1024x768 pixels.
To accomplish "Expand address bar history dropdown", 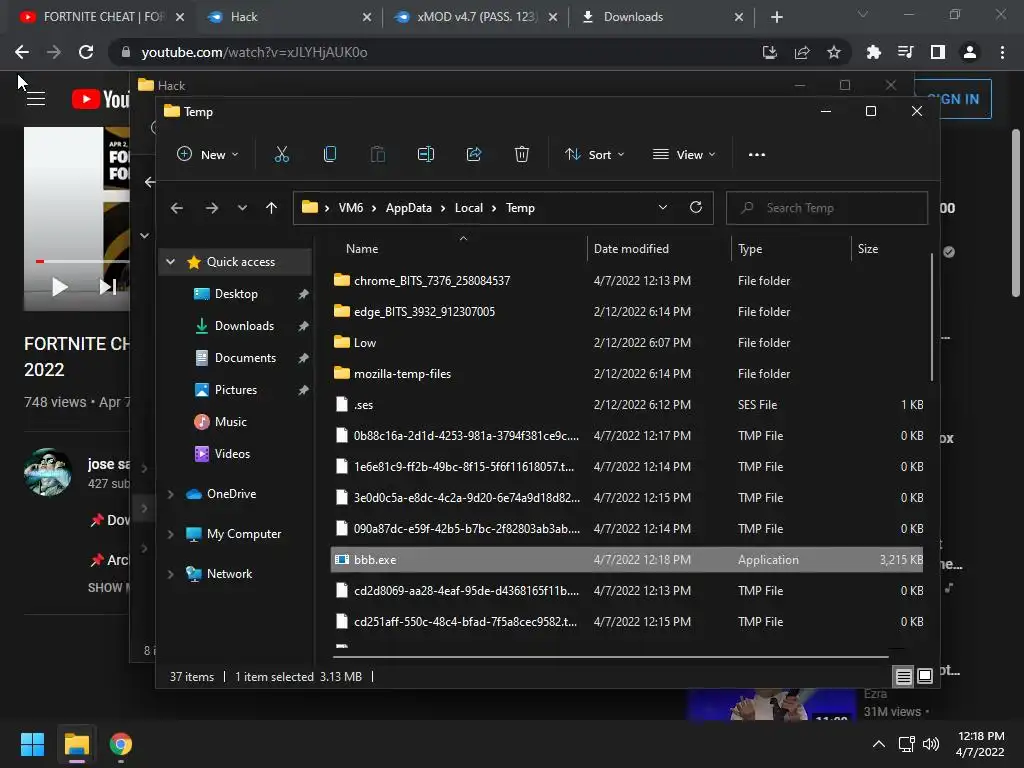I will (663, 207).
